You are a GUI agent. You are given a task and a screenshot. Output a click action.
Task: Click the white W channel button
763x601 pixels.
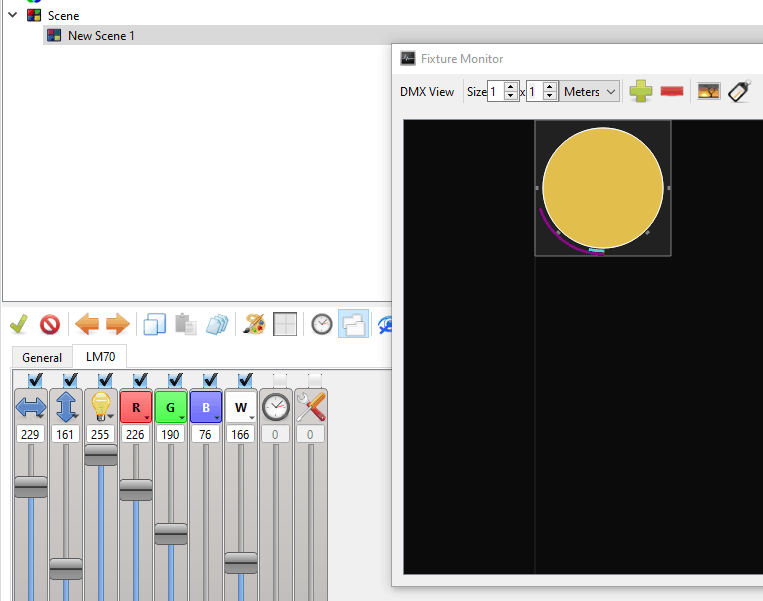tap(241, 407)
